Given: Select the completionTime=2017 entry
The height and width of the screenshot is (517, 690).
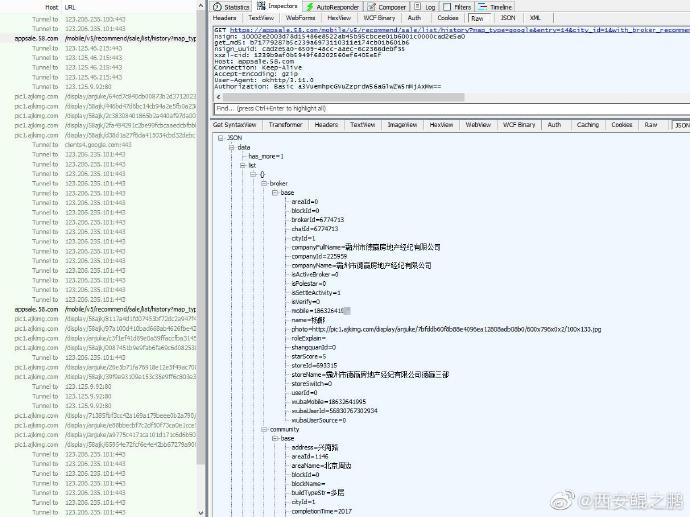Looking at the screenshot, I should (x=321, y=511).
